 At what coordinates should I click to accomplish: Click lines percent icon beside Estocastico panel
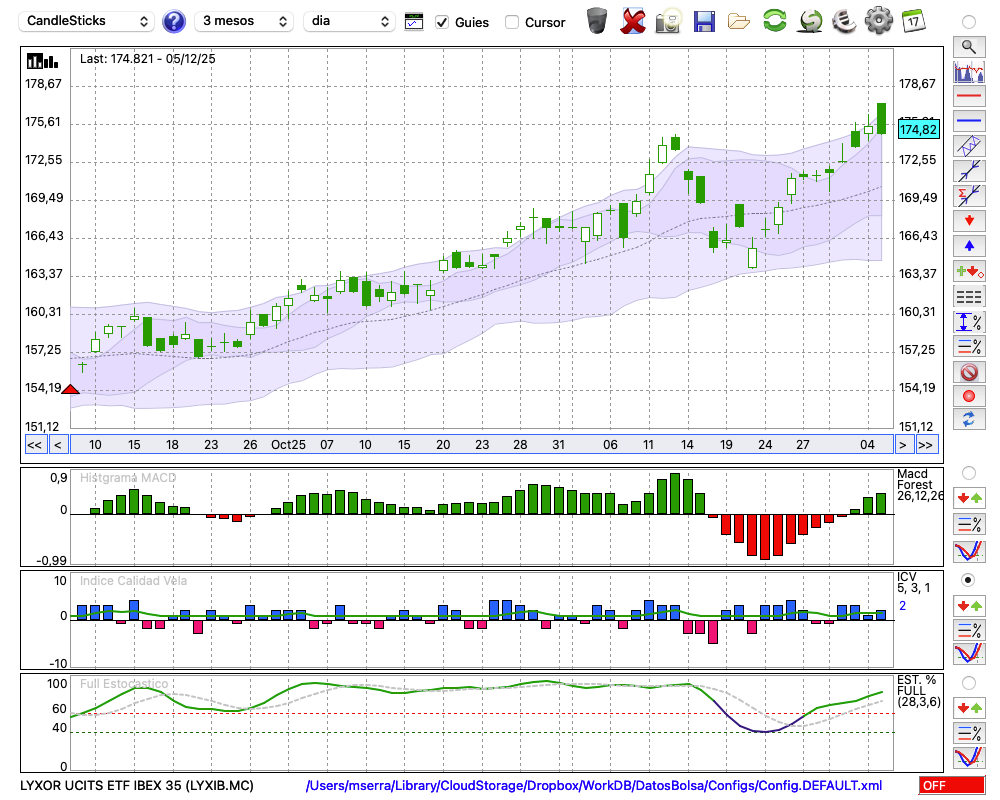[x=969, y=732]
